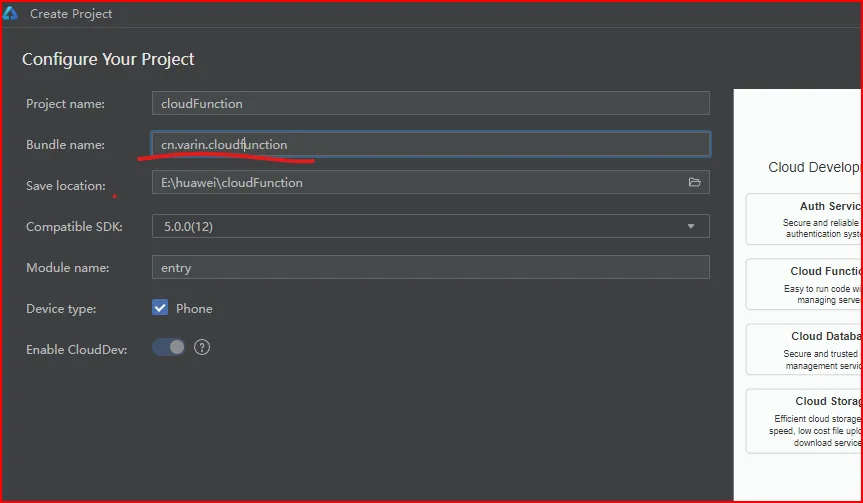
Task: Uncheck the Phone device type checkbox
Action: coord(160,308)
